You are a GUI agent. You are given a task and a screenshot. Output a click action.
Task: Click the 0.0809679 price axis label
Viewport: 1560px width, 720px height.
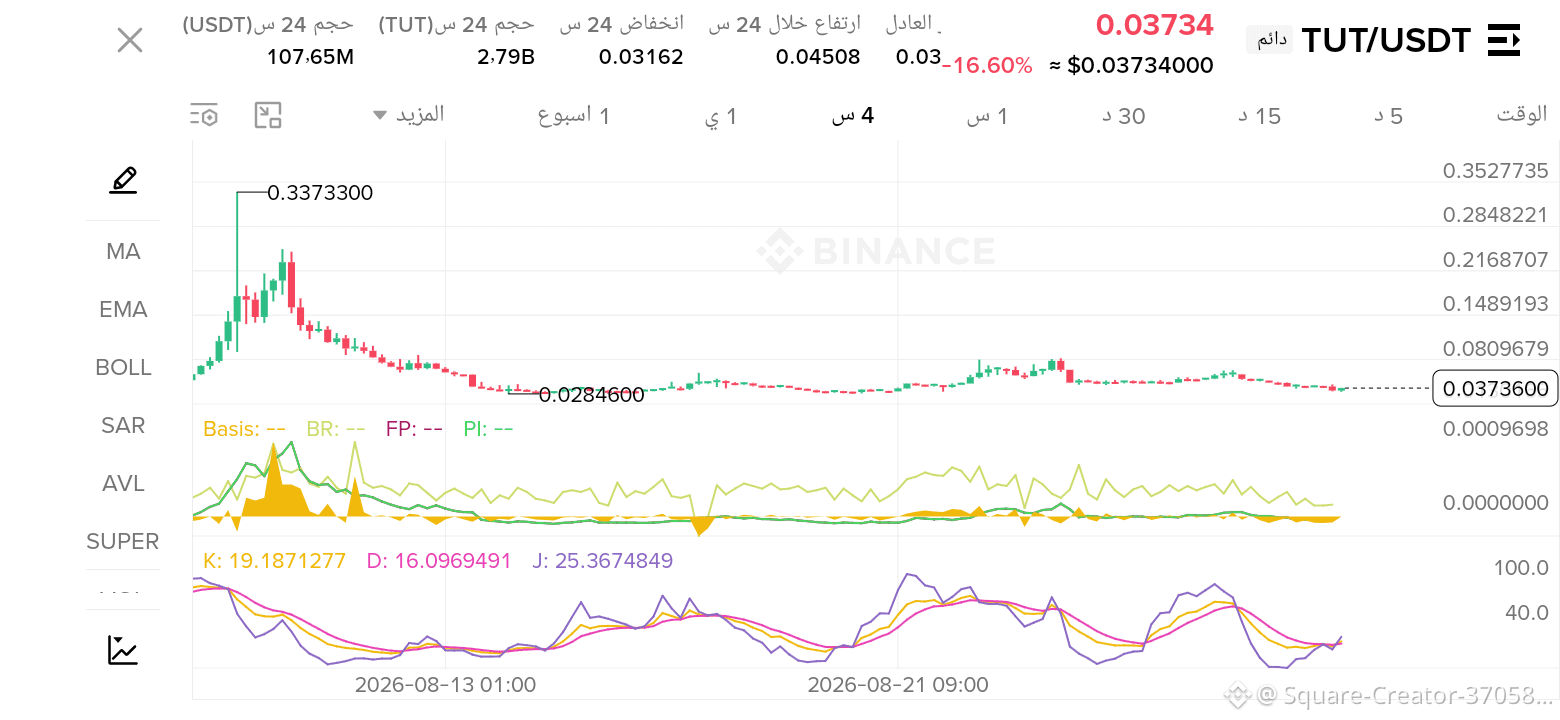coord(1495,349)
